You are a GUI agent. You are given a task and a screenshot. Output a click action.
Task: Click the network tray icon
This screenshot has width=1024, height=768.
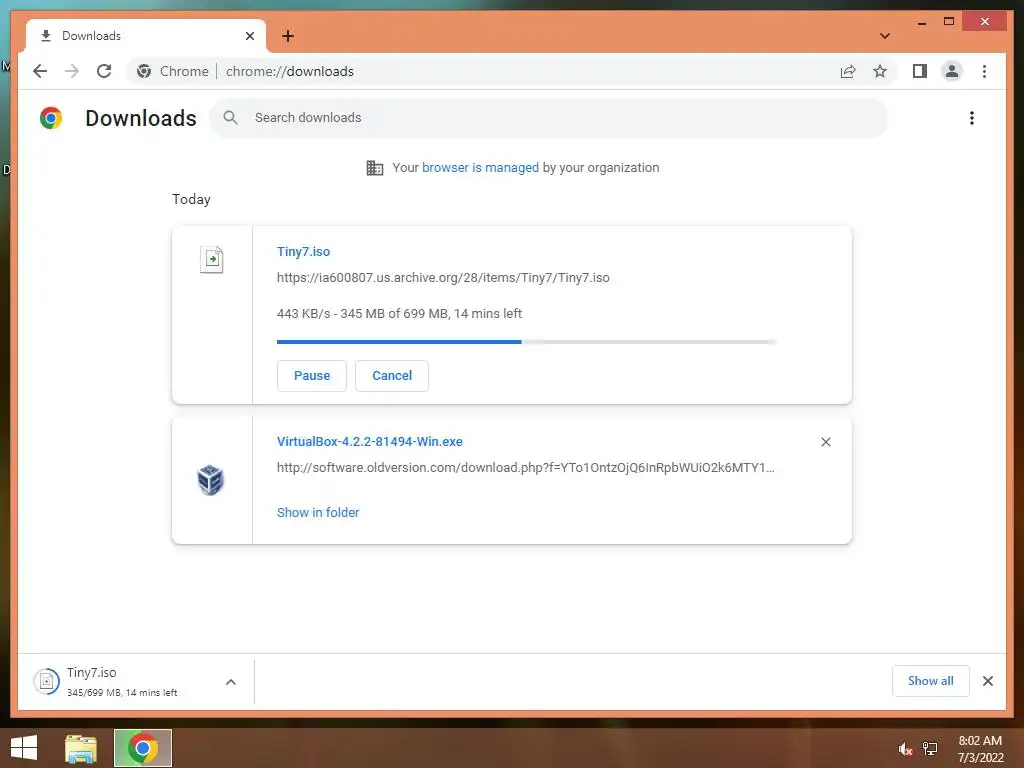click(x=930, y=749)
